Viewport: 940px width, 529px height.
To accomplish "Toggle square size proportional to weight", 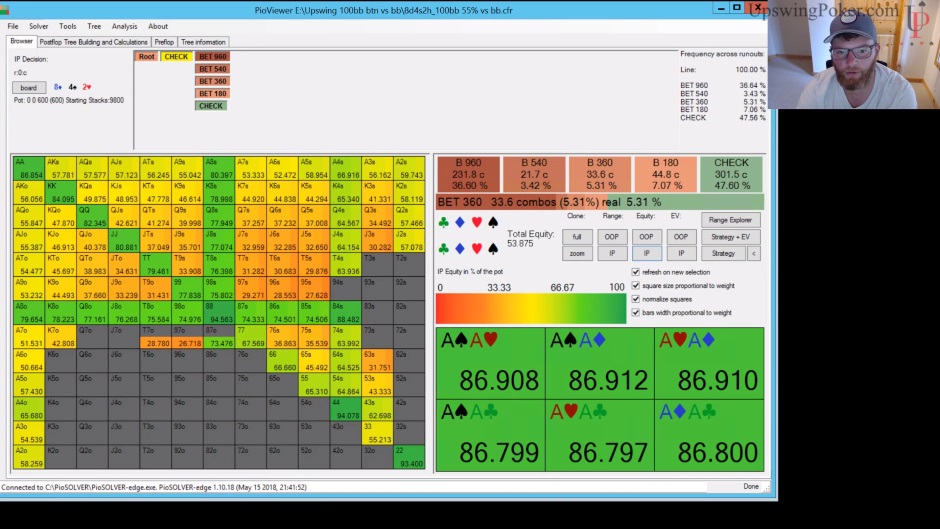I will click(635, 285).
